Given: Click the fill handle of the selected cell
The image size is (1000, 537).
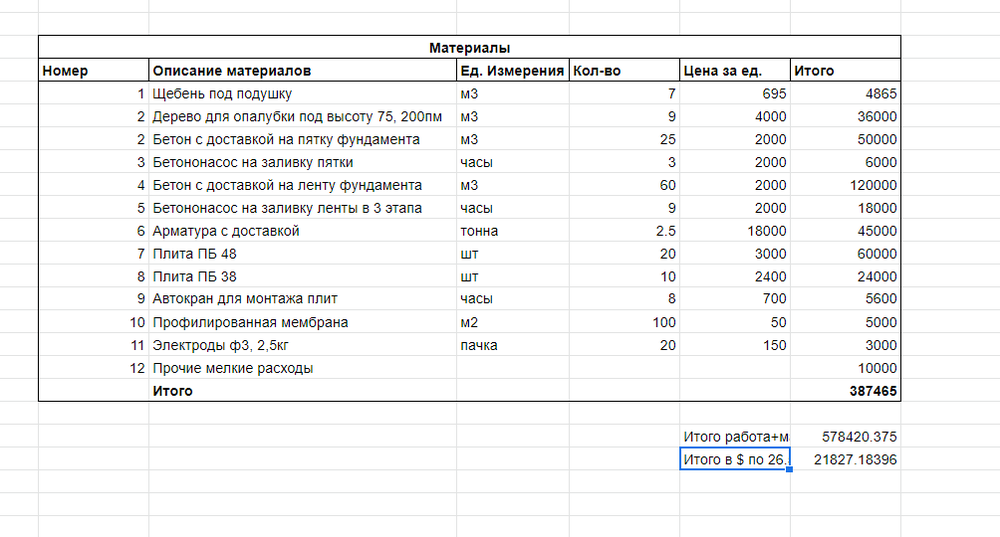Looking at the screenshot, I should 790,469.
